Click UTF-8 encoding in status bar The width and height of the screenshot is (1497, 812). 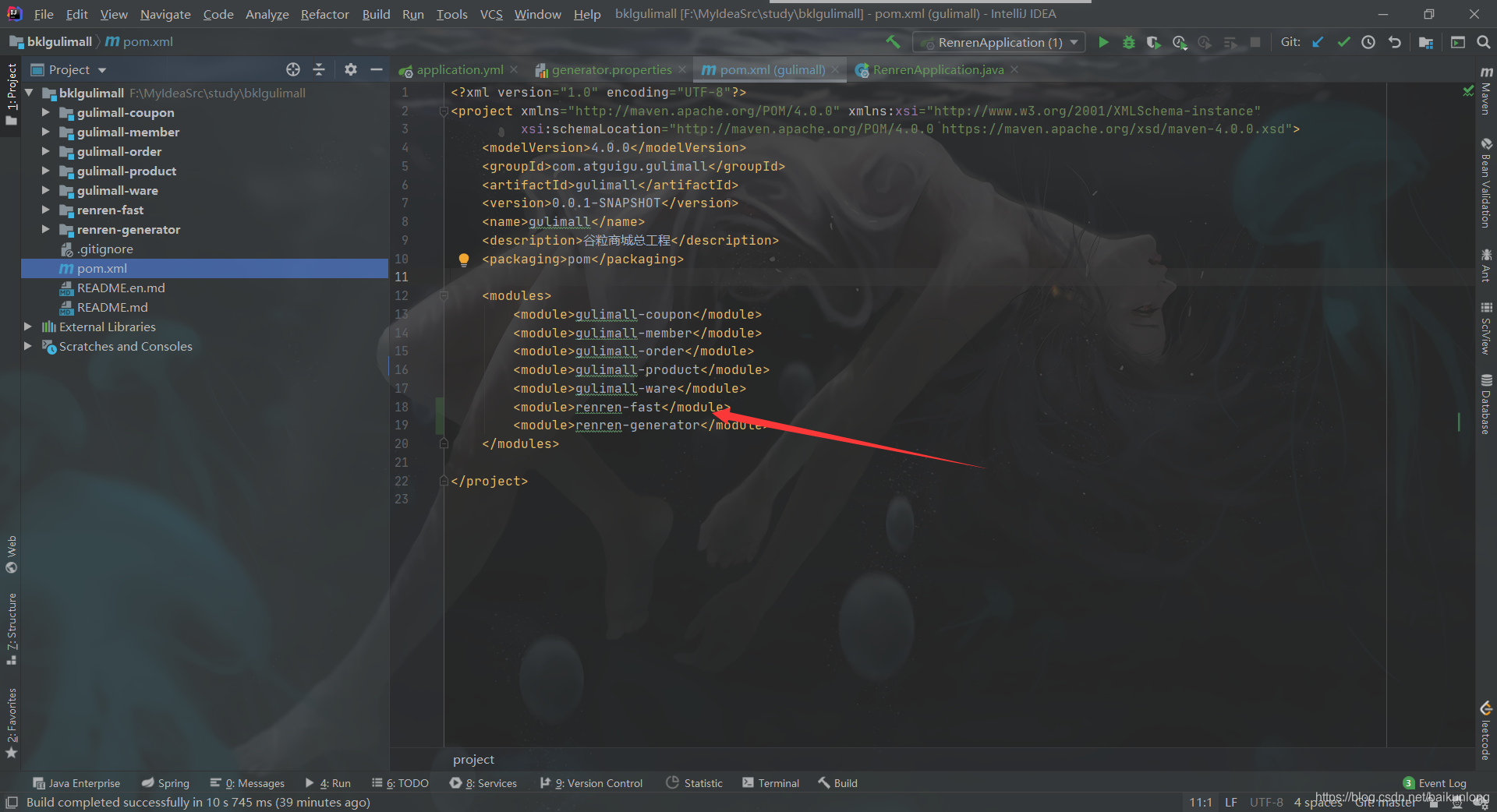(1266, 803)
